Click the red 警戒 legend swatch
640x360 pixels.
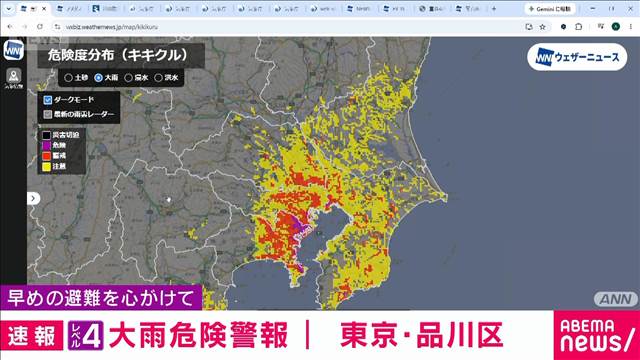click(x=47, y=156)
